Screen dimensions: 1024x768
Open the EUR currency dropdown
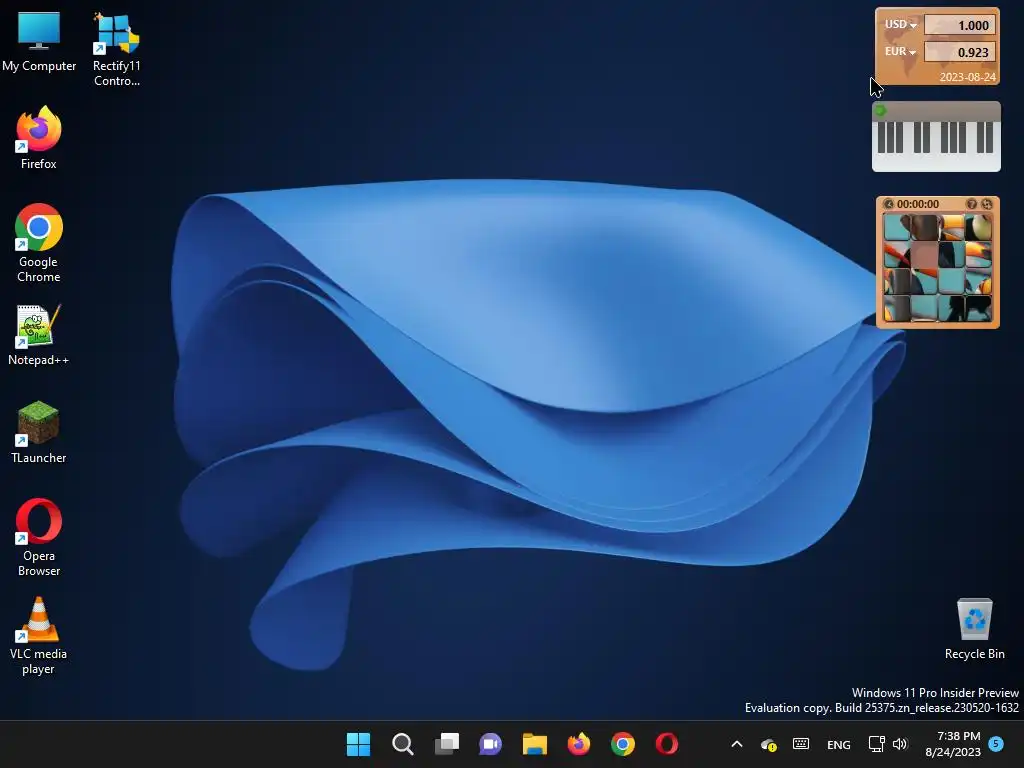[900, 52]
